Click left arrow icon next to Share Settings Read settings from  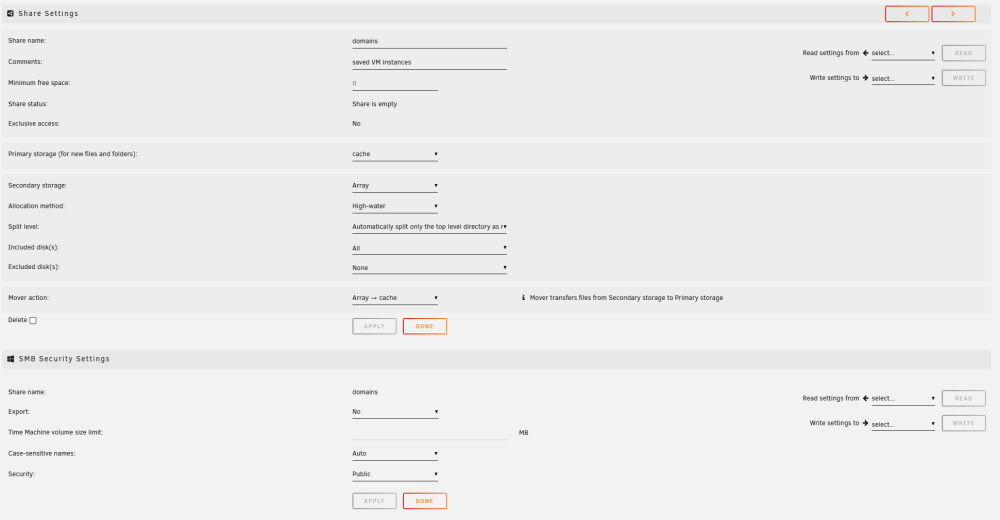pyautogui.click(x=865, y=53)
